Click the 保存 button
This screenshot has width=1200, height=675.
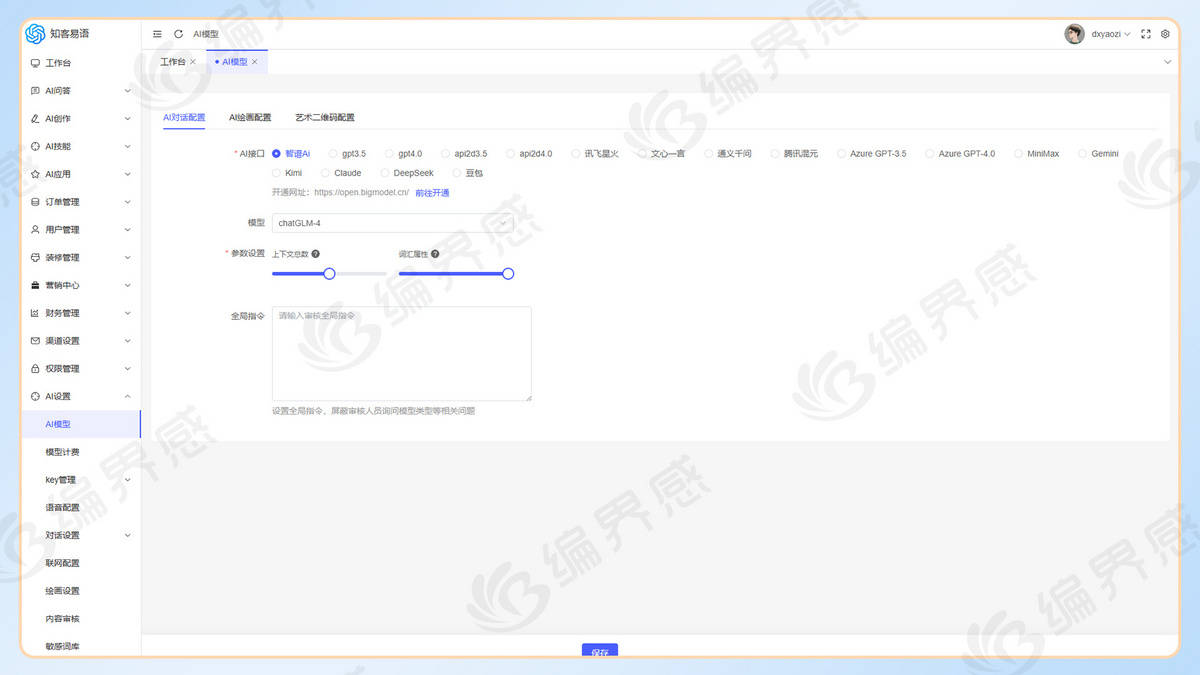click(x=600, y=650)
